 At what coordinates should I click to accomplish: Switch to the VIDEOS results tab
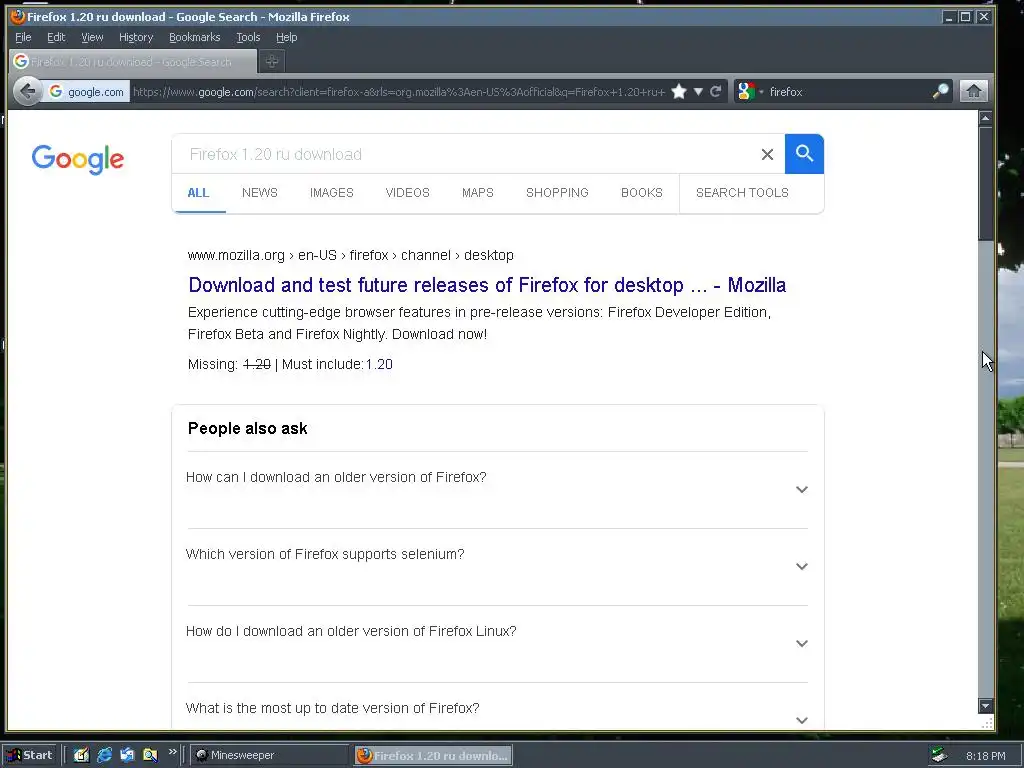coord(408,193)
